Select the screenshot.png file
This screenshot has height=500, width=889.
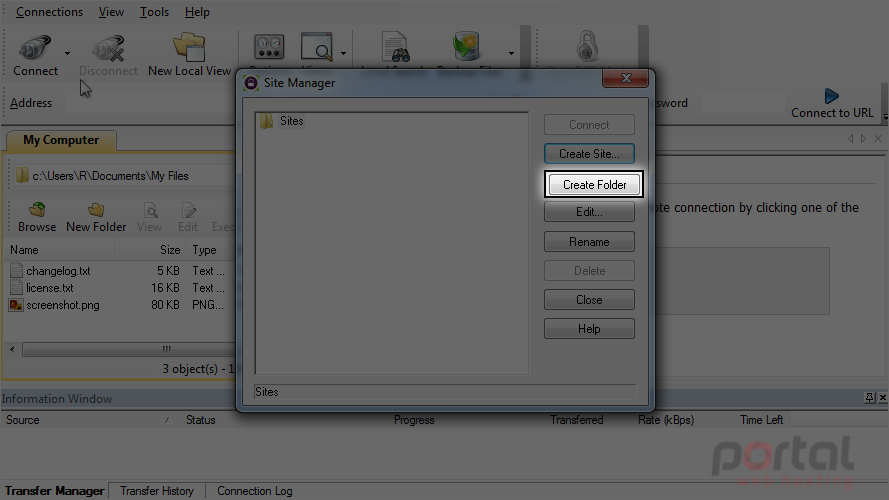click(62, 305)
